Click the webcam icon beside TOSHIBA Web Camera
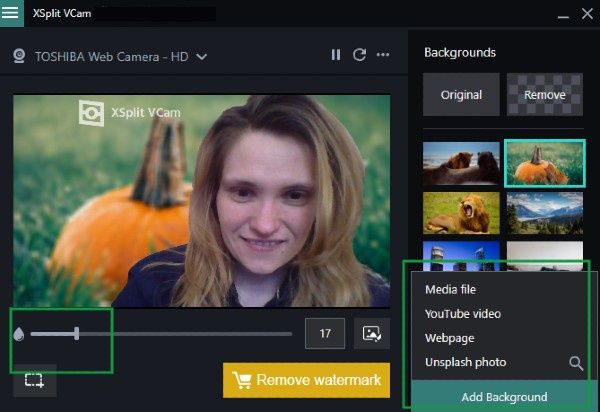 click(19, 56)
